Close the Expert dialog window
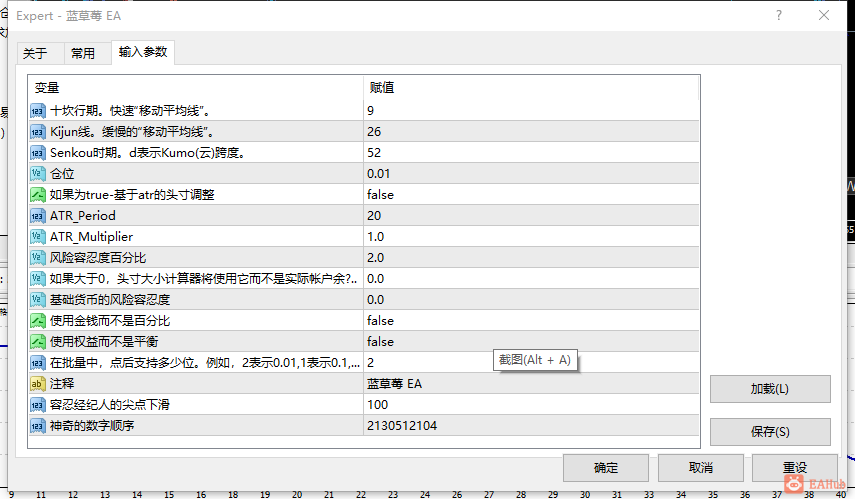The height and width of the screenshot is (499, 855). [824, 15]
